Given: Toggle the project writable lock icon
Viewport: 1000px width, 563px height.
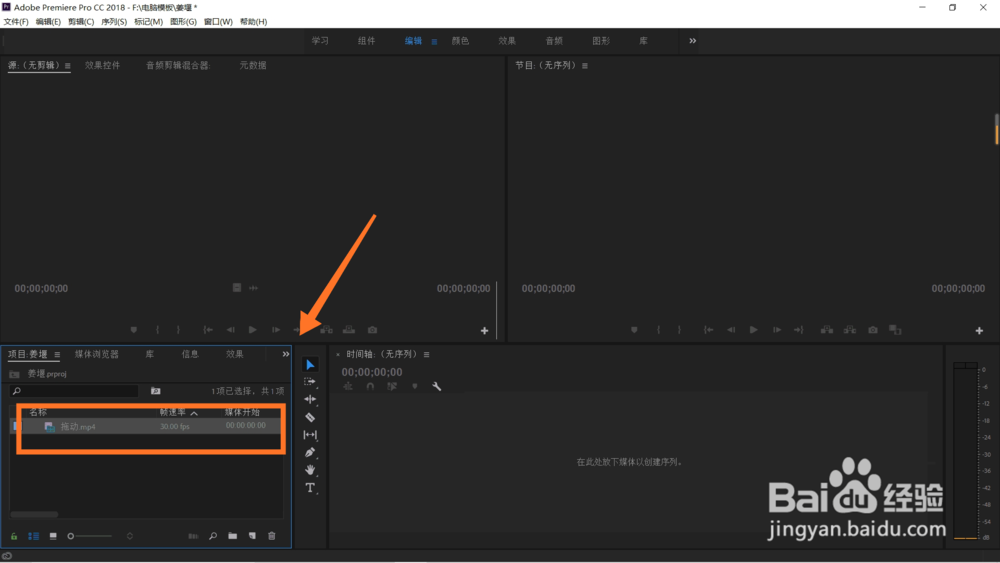Looking at the screenshot, I should [x=13, y=536].
